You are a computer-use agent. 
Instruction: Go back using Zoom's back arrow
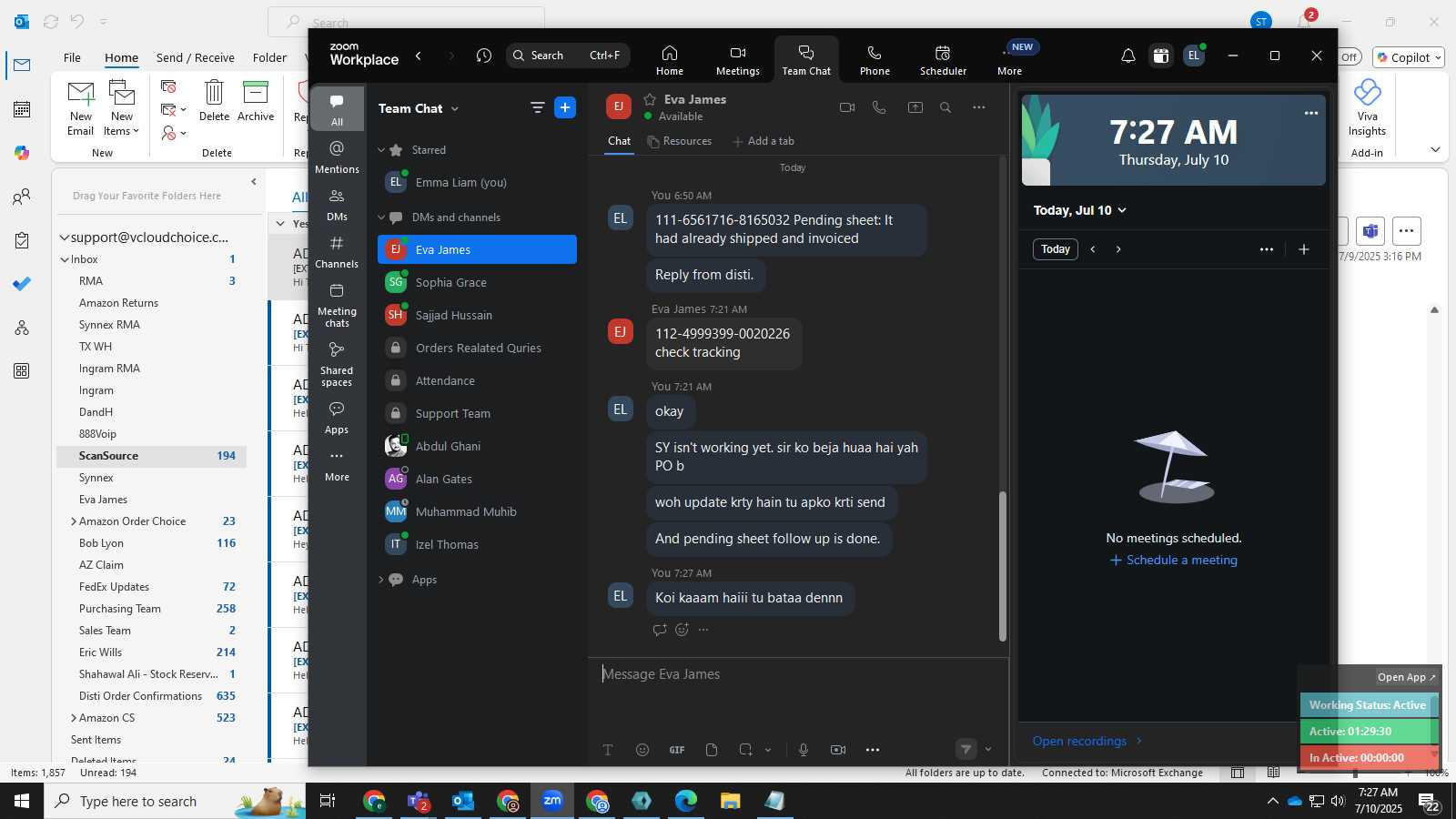click(x=419, y=56)
